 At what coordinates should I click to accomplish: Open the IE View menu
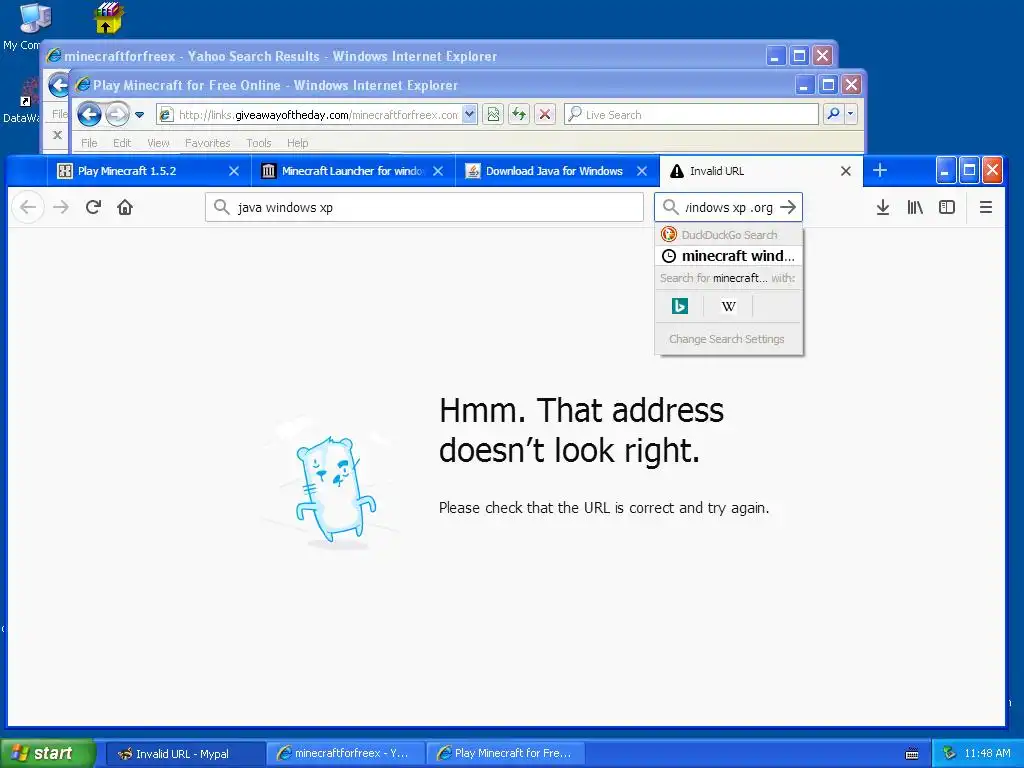point(158,143)
